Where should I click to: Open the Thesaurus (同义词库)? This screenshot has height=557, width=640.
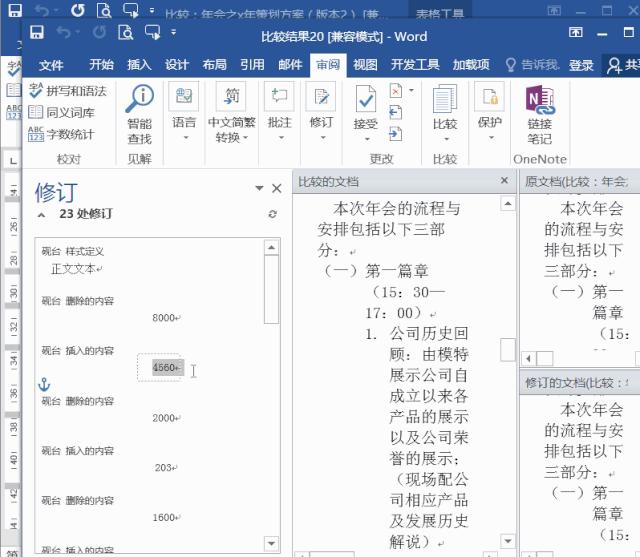coord(62,112)
